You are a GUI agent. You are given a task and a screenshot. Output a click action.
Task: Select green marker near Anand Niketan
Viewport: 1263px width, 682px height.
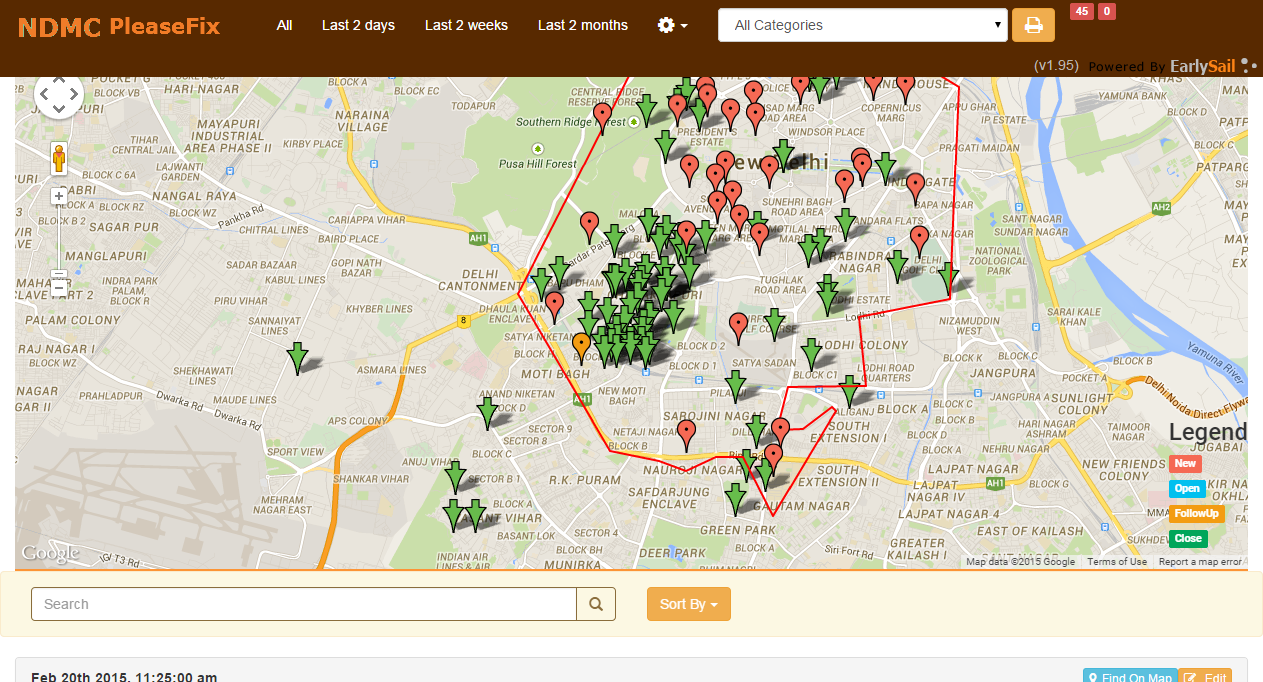point(488,413)
